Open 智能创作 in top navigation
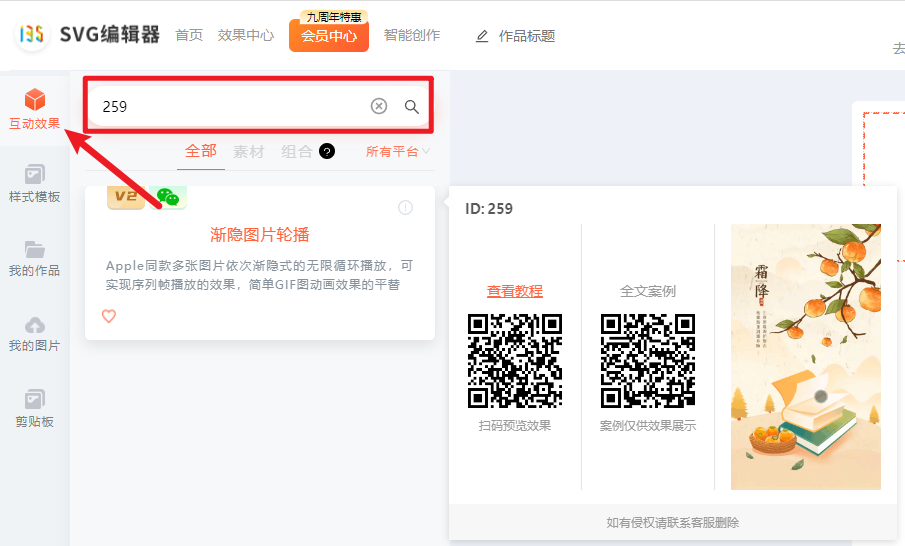The image size is (905, 546). 412,35
